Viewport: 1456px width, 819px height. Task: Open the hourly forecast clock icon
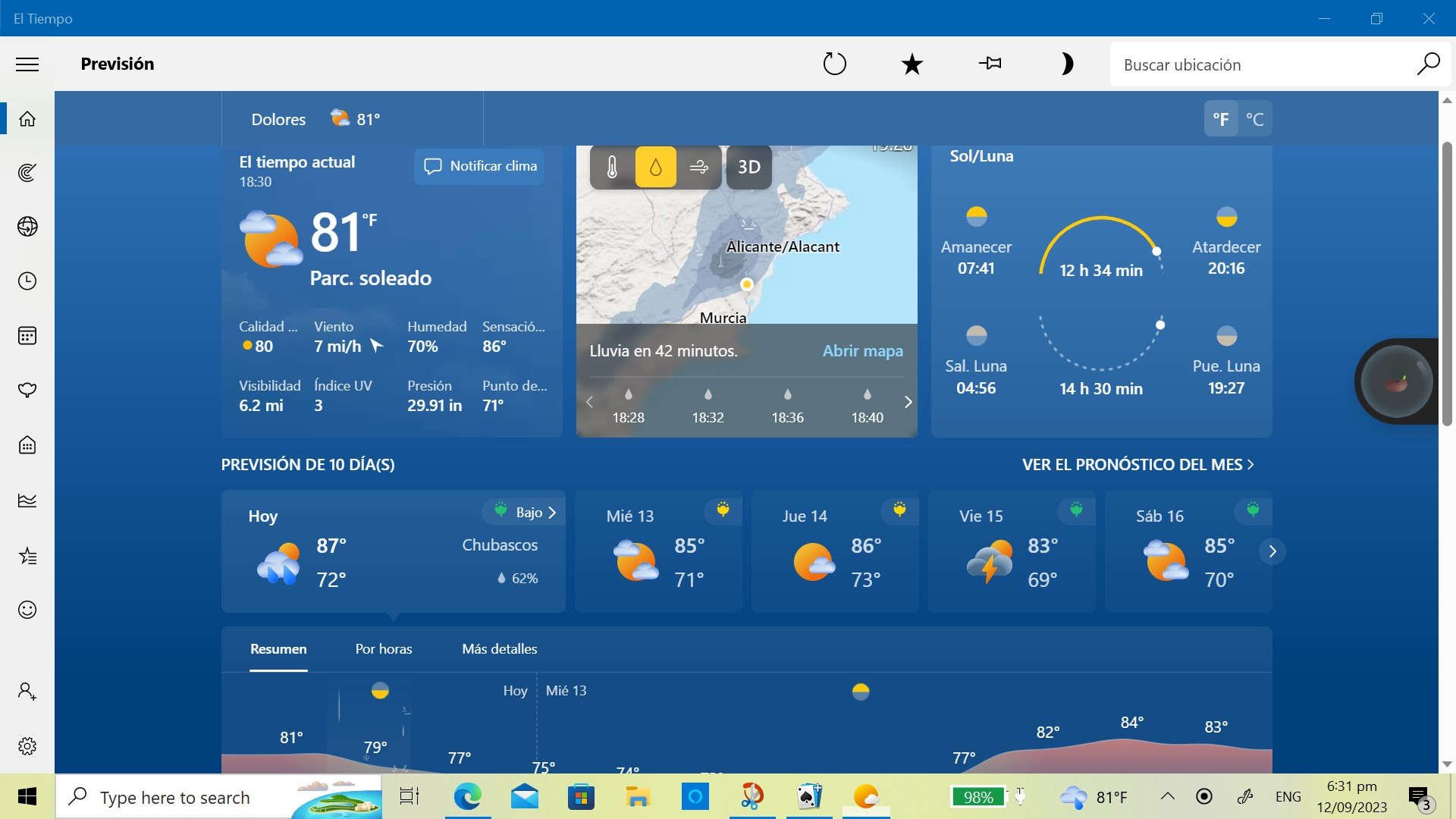pos(27,281)
